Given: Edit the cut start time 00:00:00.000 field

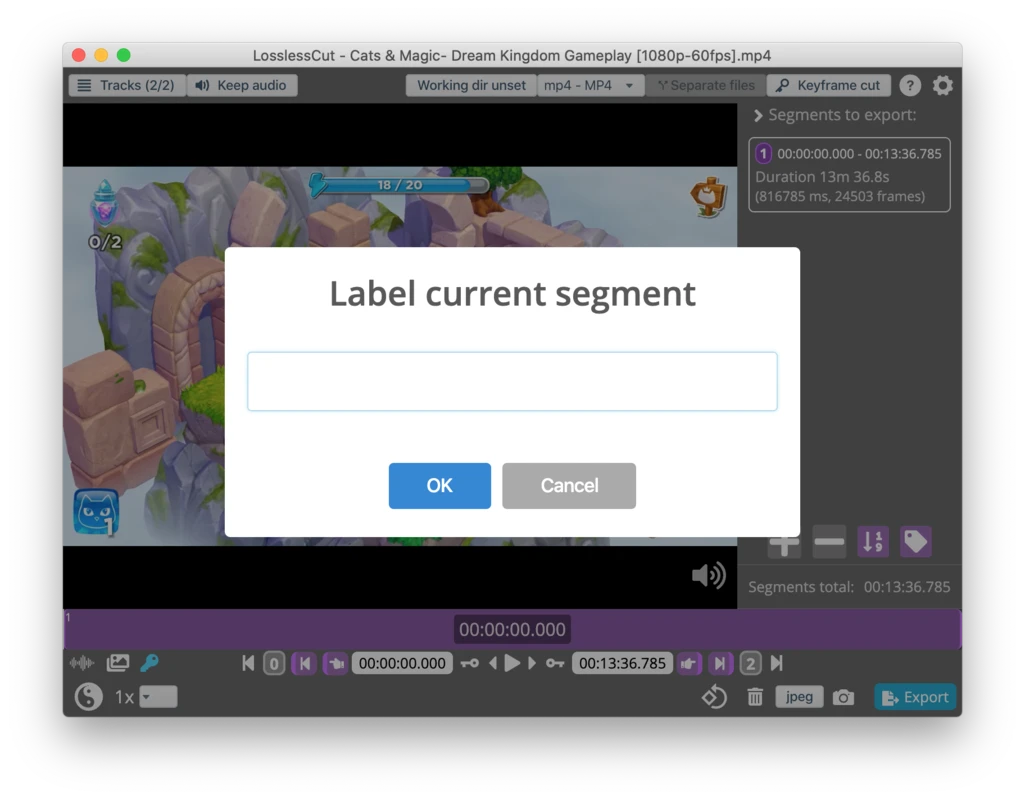Looking at the screenshot, I should [402, 663].
